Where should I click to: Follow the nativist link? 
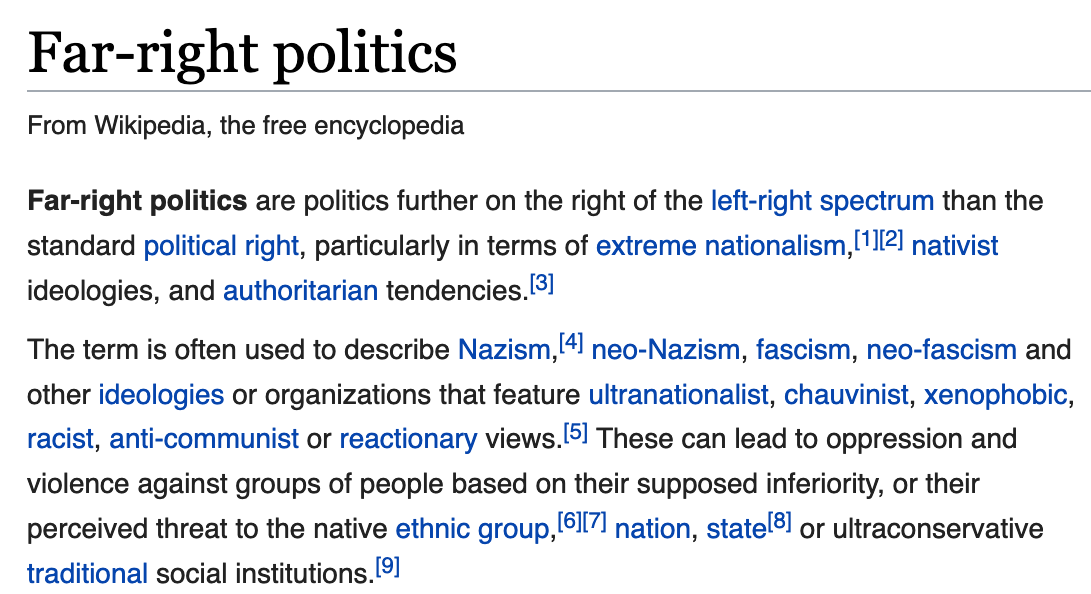click(955, 246)
